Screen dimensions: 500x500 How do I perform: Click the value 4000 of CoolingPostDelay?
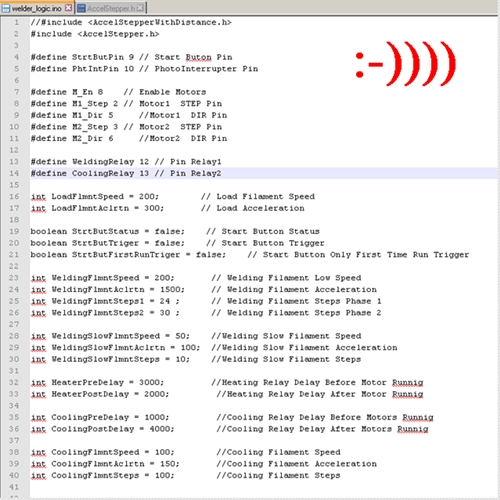tap(160, 429)
